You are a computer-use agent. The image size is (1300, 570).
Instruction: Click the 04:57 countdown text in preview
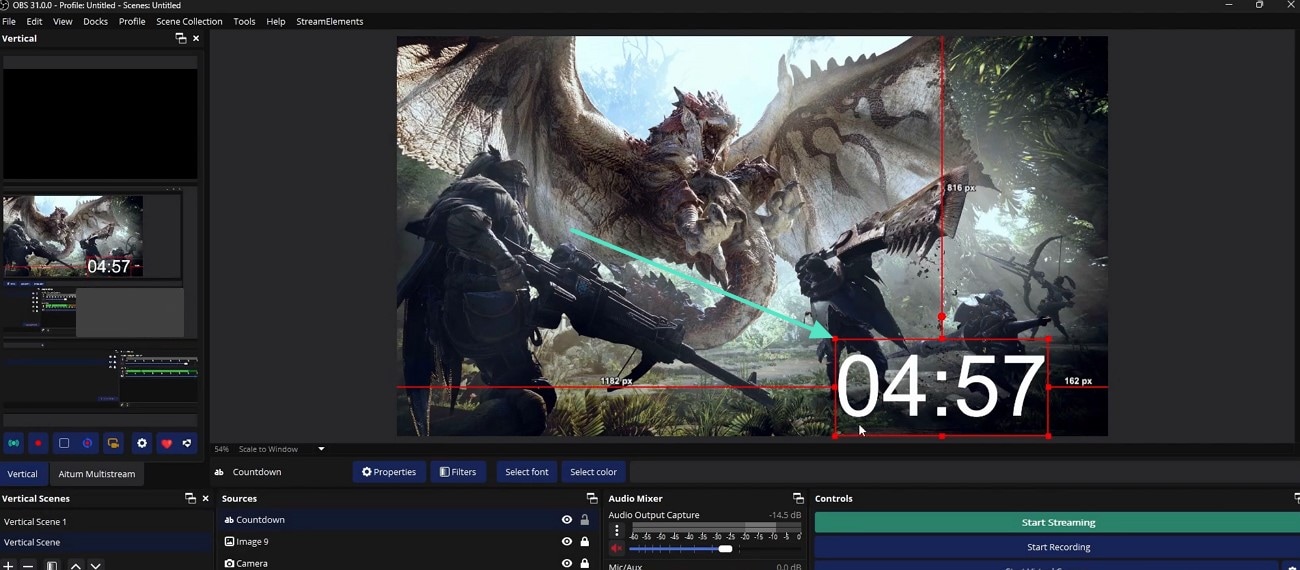click(x=941, y=387)
